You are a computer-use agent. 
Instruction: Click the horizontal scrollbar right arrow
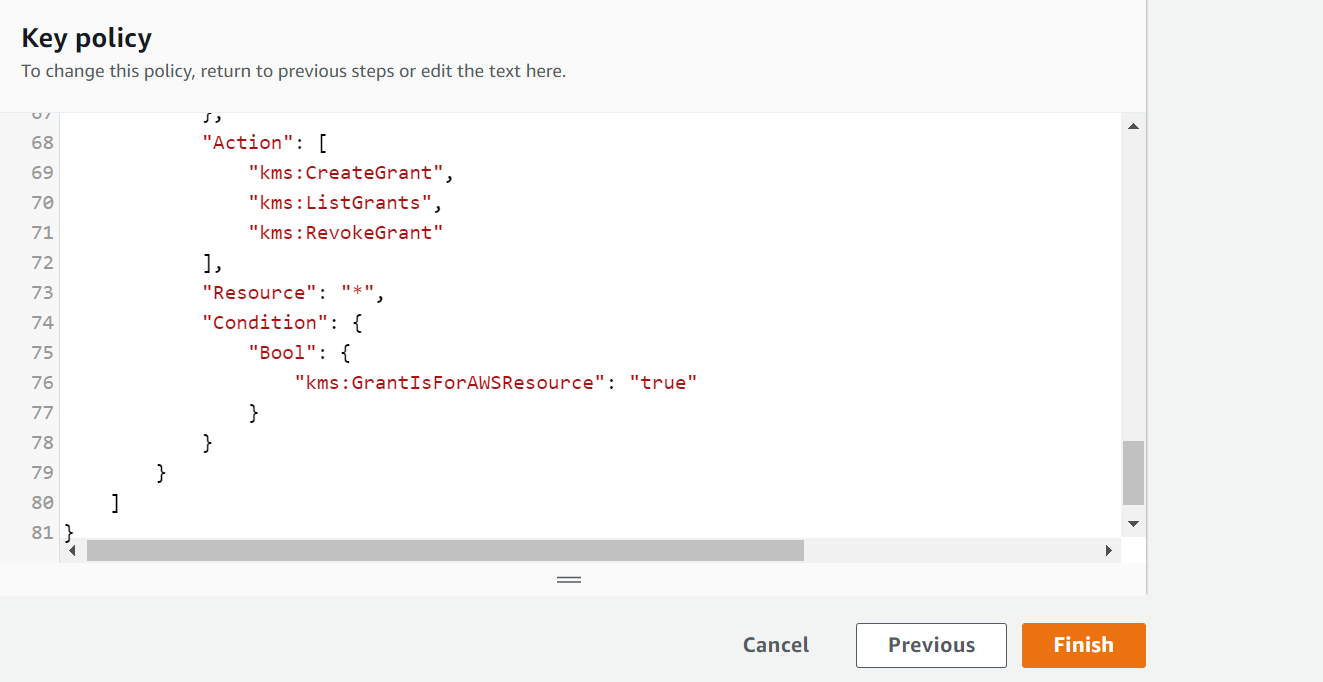point(1108,550)
